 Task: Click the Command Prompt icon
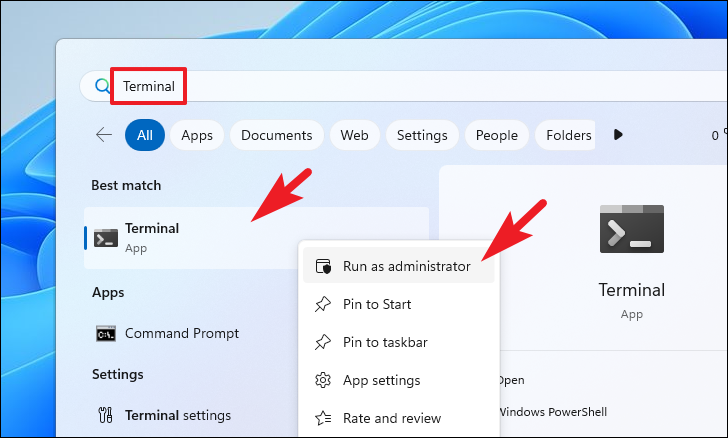[106, 333]
